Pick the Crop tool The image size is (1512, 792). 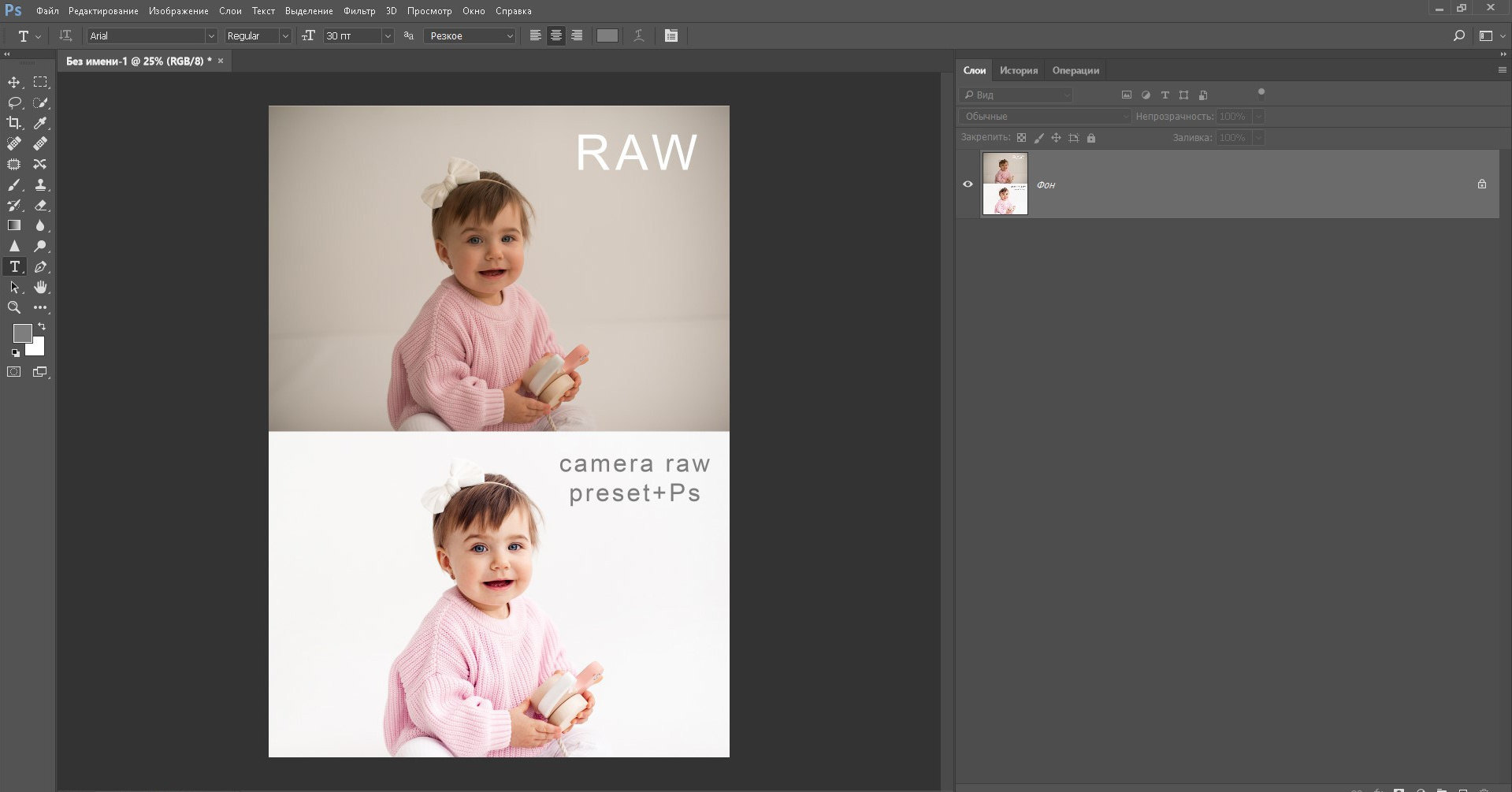(14, 123)
